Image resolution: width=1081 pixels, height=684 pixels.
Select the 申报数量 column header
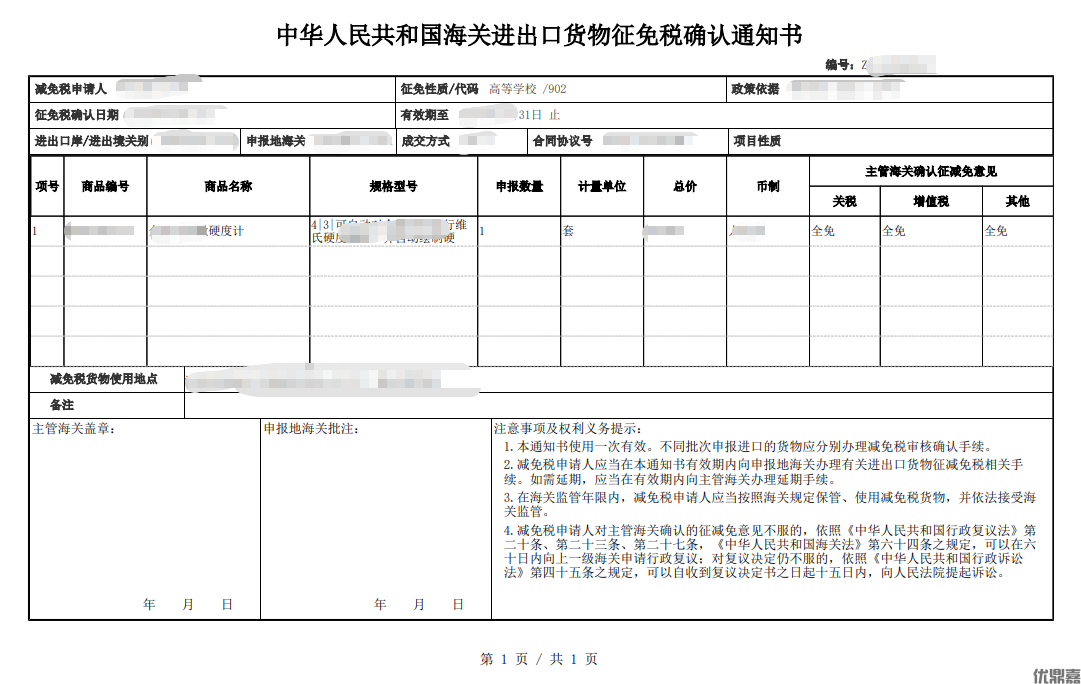[519, 186]
